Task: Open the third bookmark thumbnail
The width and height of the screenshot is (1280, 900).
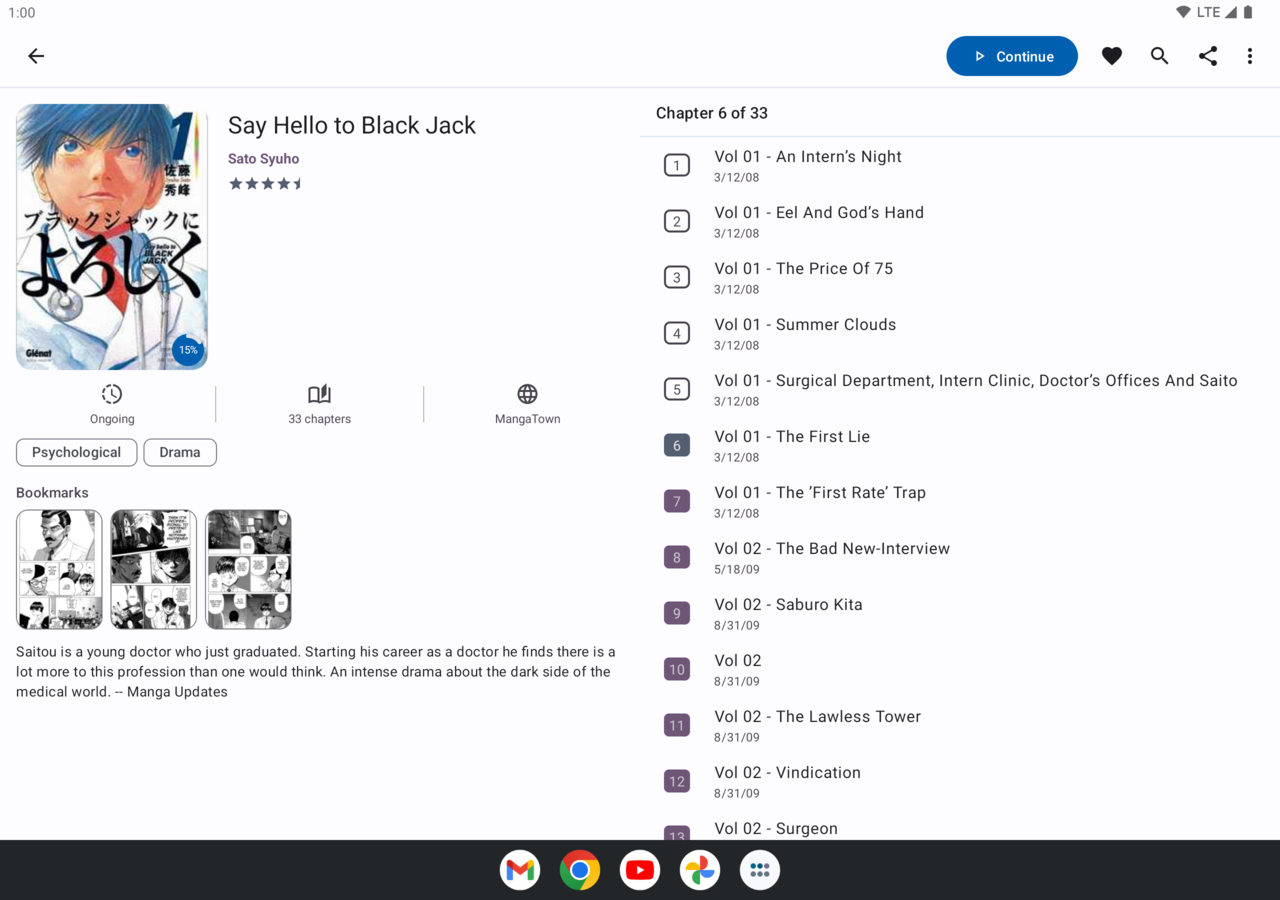Action: click(x=248, y=569)
